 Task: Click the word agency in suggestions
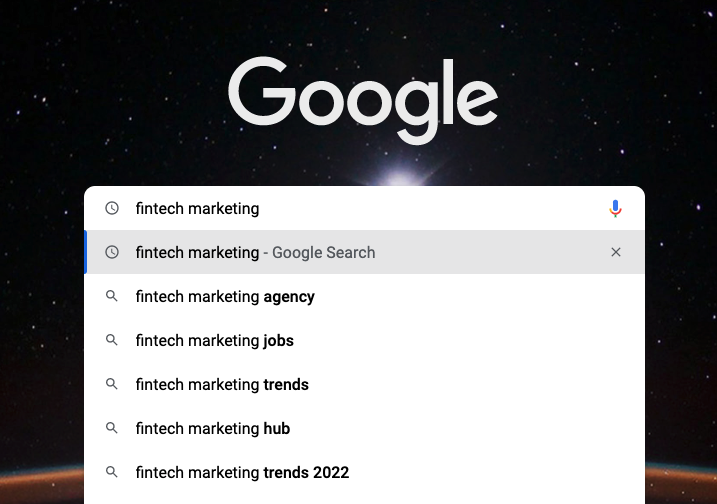(x=289, y=297)
